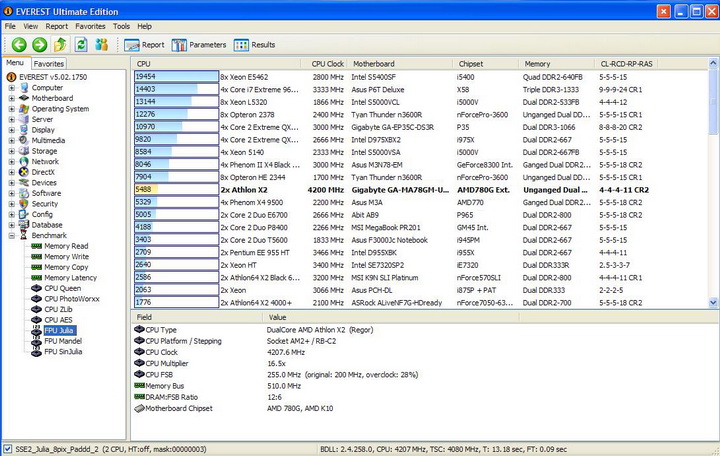Select Memory Read benchmark
720x456 pixels.
(66, 246)
